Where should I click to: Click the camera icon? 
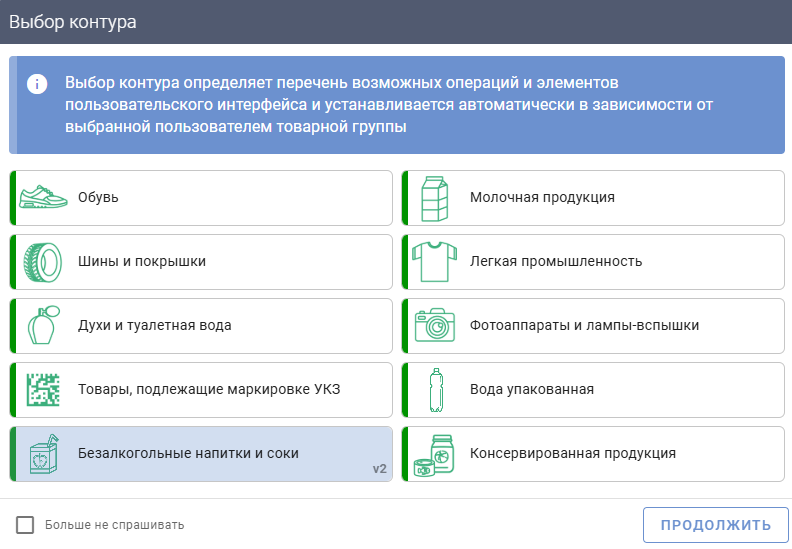(x=434, y=326)
